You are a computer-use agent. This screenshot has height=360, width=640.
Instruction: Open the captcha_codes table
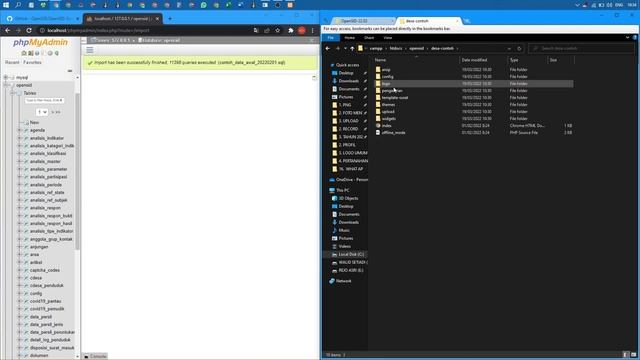(x=45, y=270)
